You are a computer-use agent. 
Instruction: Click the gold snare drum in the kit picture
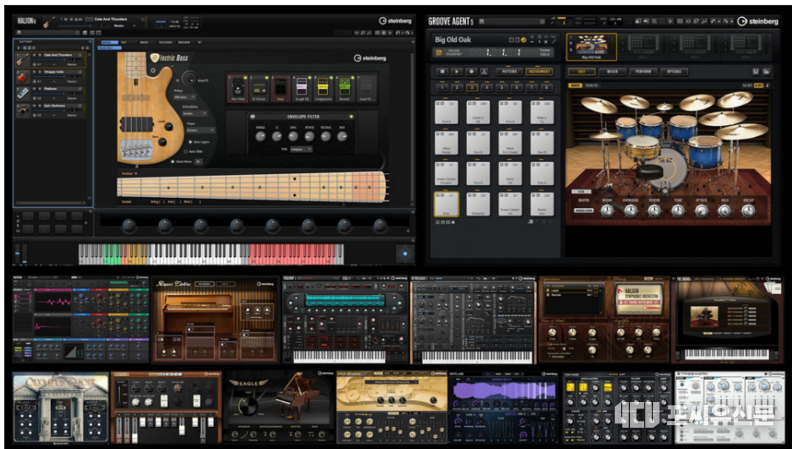point(642,147)
